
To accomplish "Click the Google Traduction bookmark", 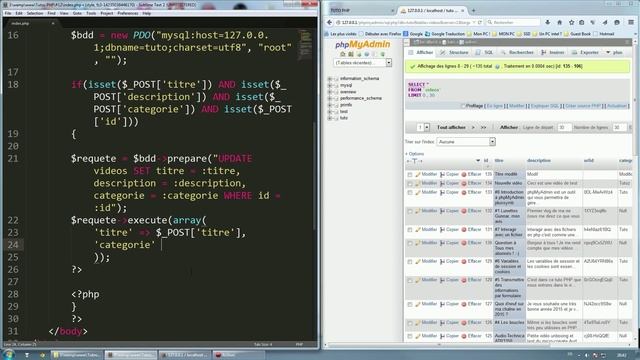I will (445, 34).
